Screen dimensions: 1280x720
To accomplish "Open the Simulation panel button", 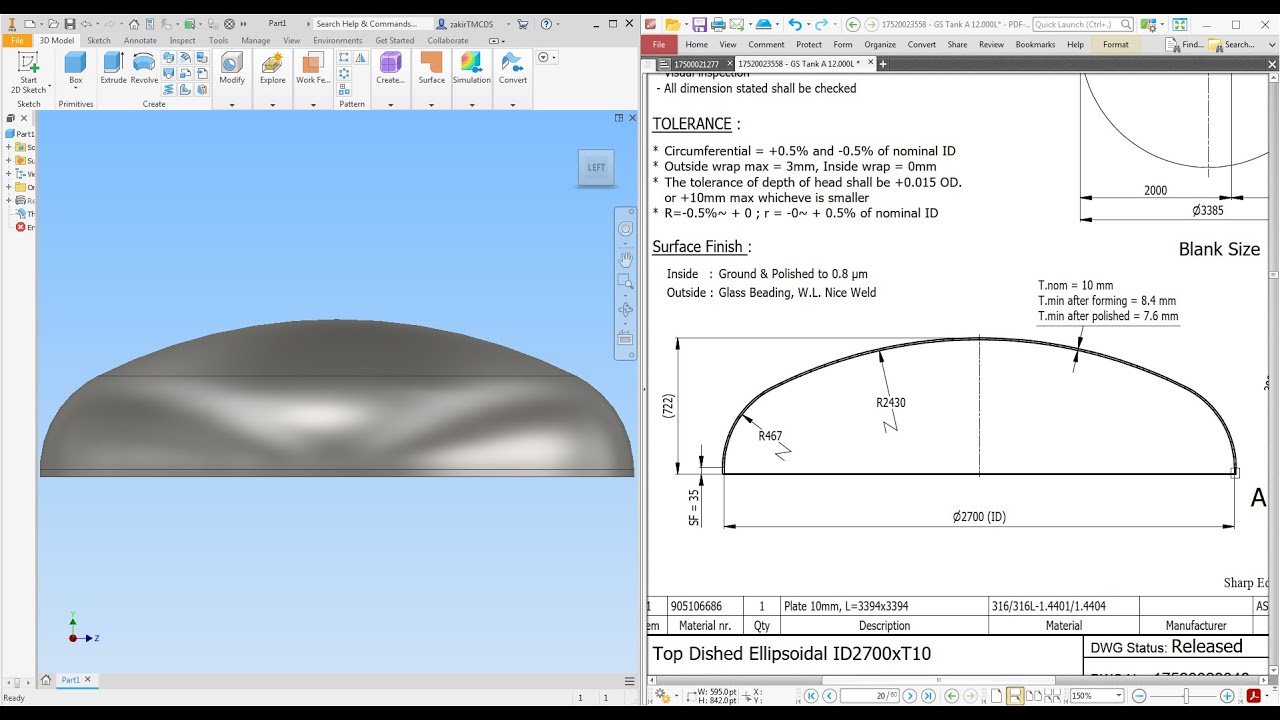I will (471, 68).
